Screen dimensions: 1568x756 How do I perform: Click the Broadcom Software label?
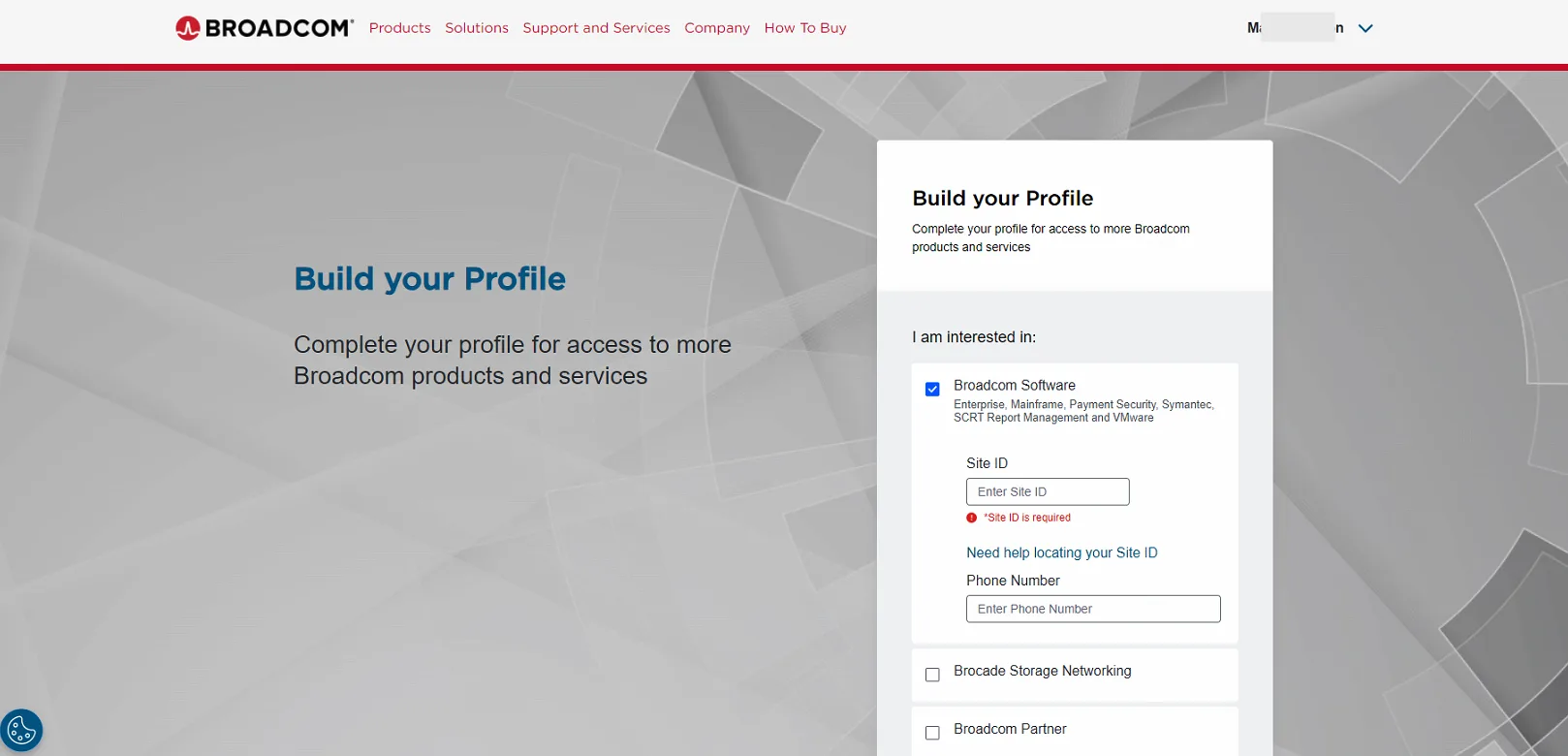1015,385
